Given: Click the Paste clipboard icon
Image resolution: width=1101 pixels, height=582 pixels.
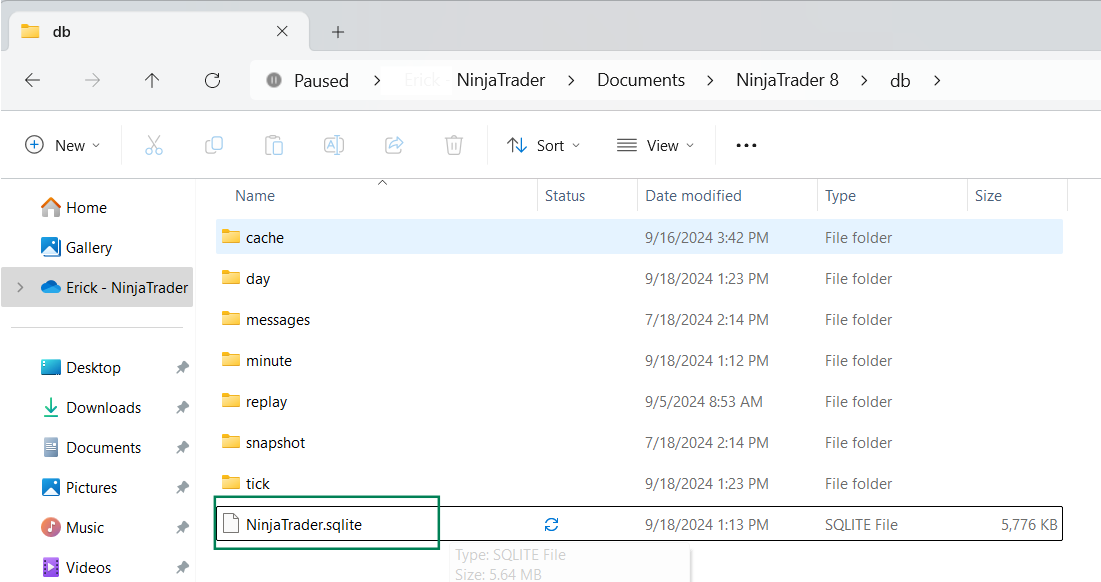Looking at the screenshot, I should point(273,145).
